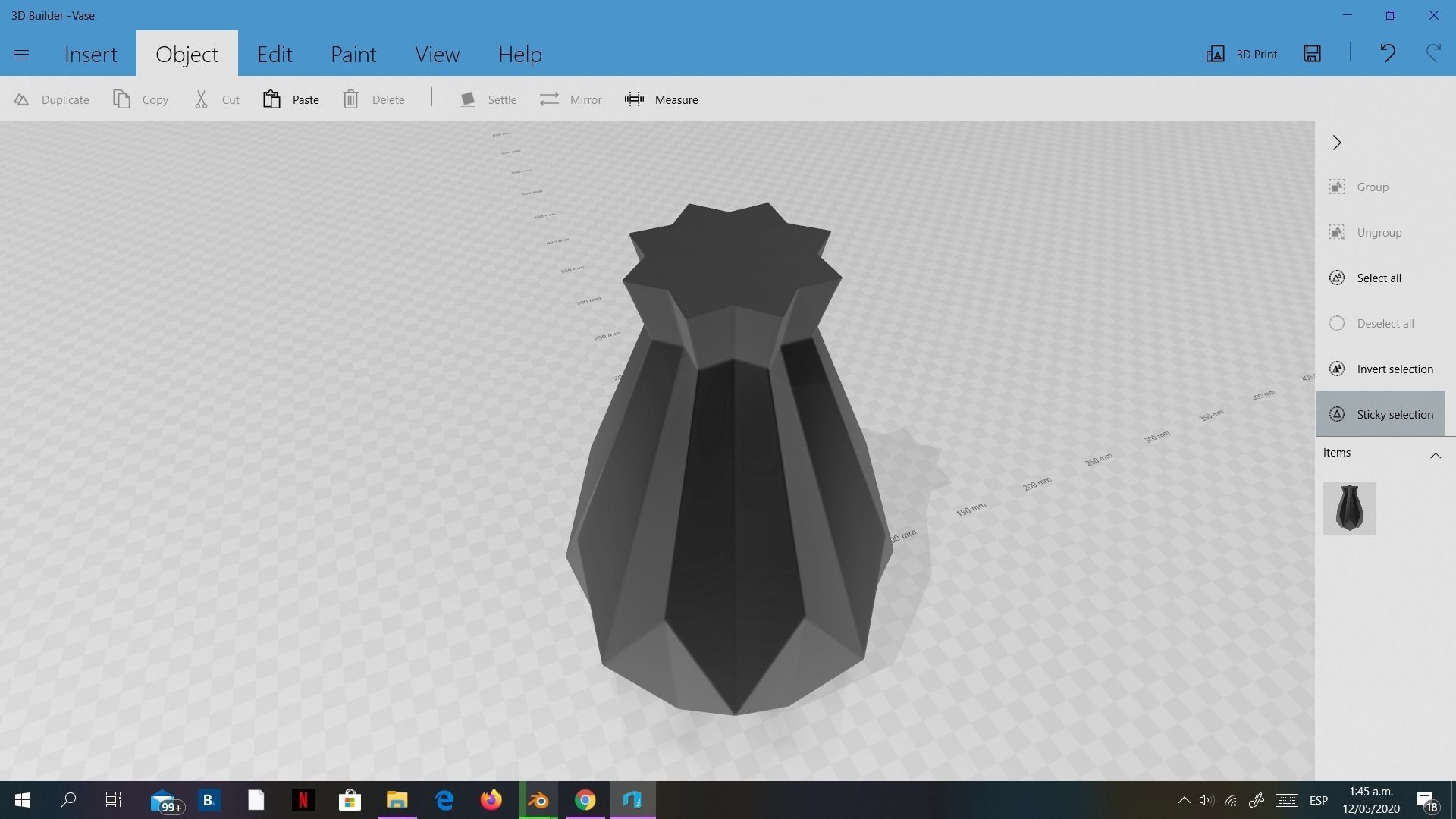Toggle Sticky selection mode
The width and height of the screenshot is (1456, 819).
tap(1380, 414)
